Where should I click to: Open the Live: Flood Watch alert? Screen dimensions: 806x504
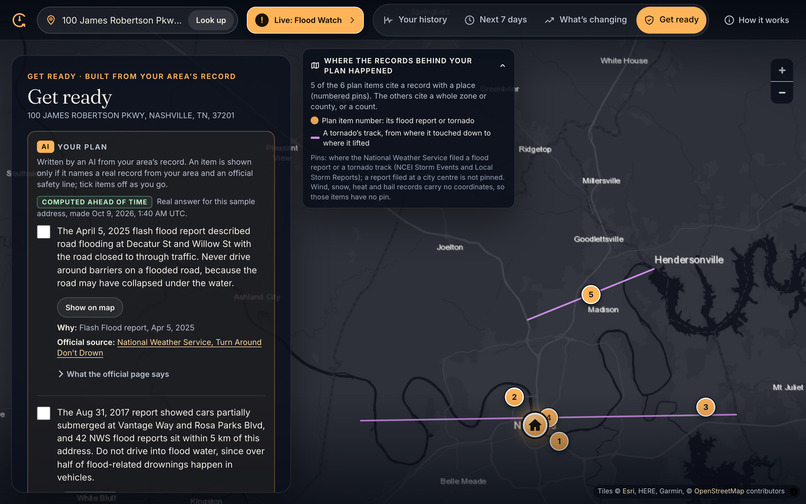(305, 20)
